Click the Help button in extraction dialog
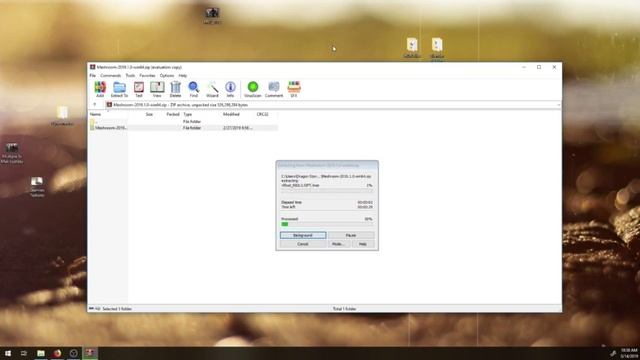 pyautogui.click(x=362, y=244)
